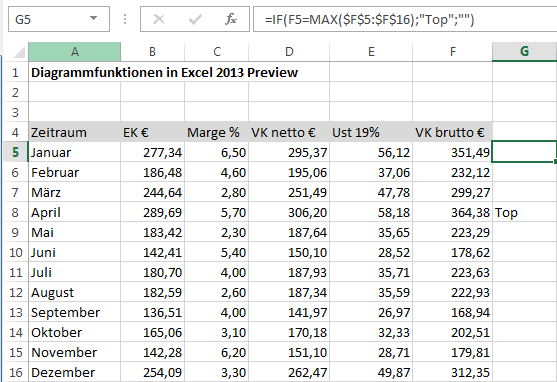Click the 'Marge %' header cell
The image size is (557, 382).
pyautogui.click(x=217, y=133)
